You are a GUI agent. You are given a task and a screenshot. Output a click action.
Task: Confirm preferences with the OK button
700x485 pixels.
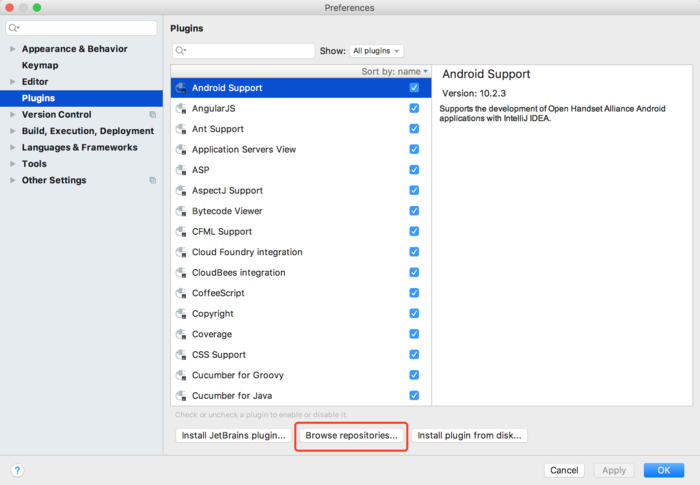664,470
